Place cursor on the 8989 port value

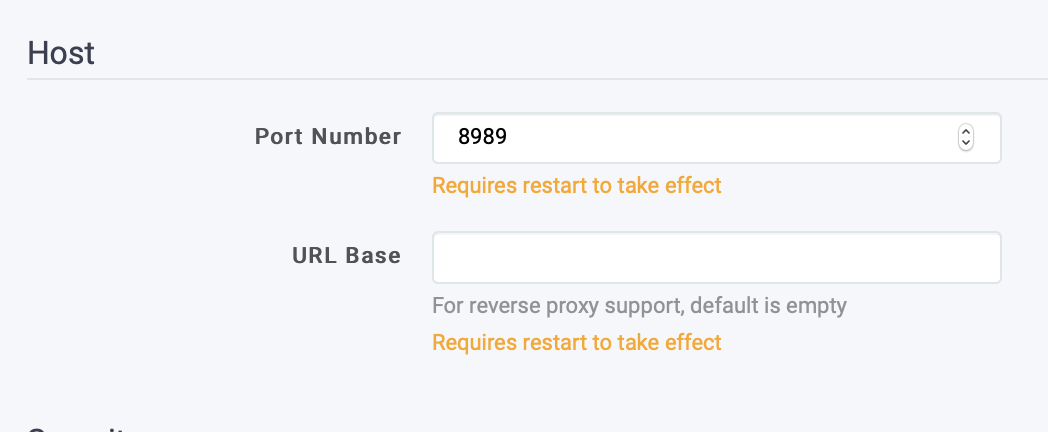[482, 137]
